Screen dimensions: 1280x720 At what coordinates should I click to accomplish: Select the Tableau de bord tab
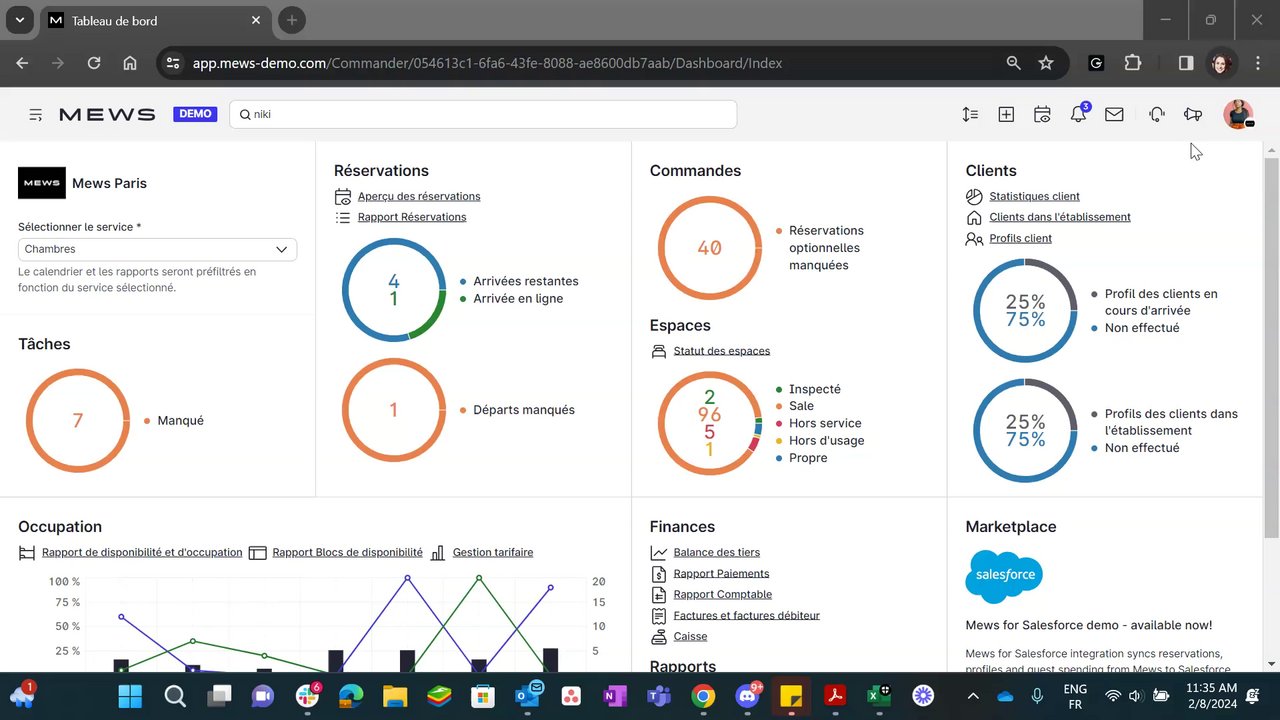click(x=155, y=20)
